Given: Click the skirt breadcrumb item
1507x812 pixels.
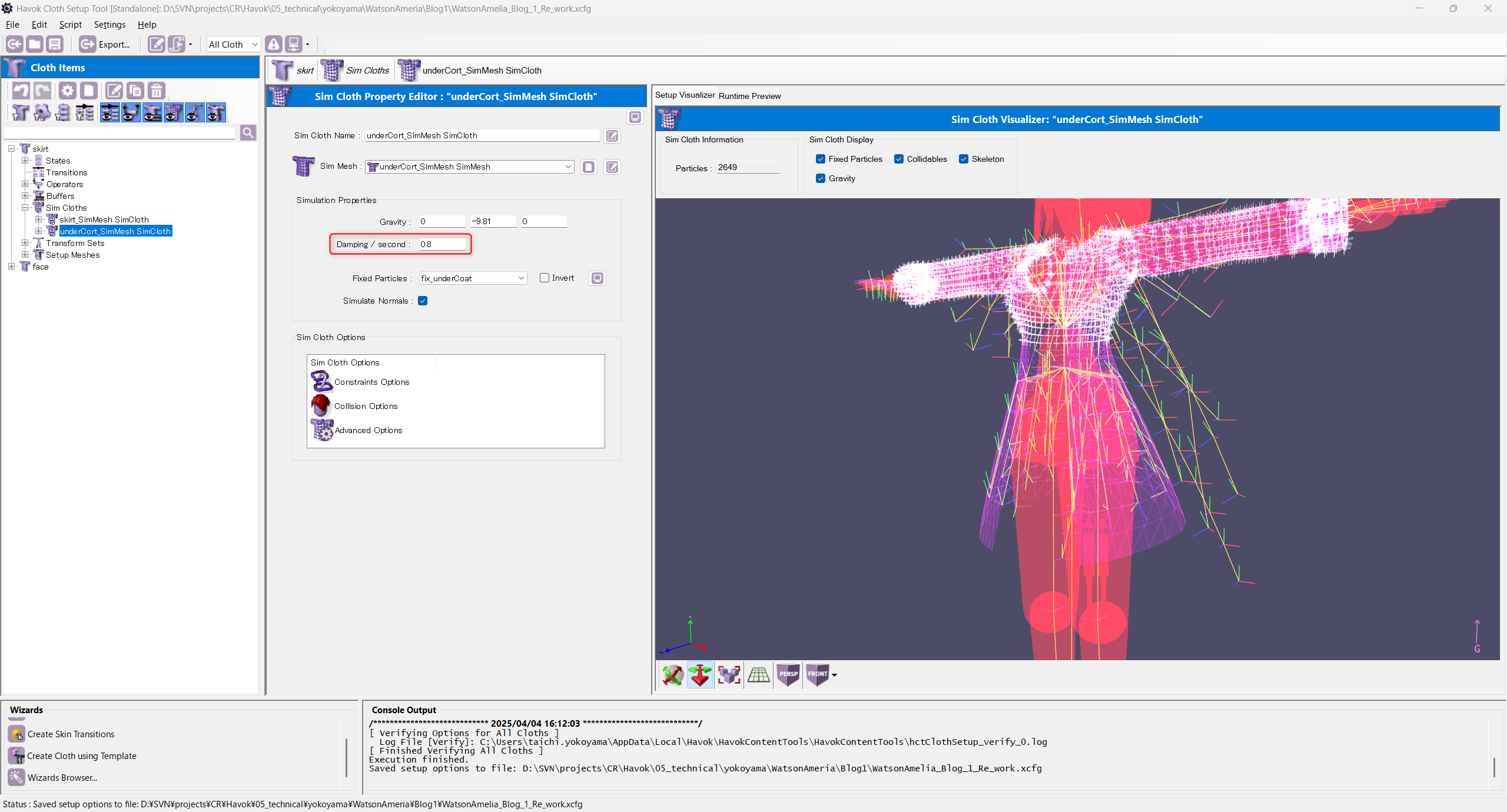Looking at the screenshot, I should click(294, 71).
